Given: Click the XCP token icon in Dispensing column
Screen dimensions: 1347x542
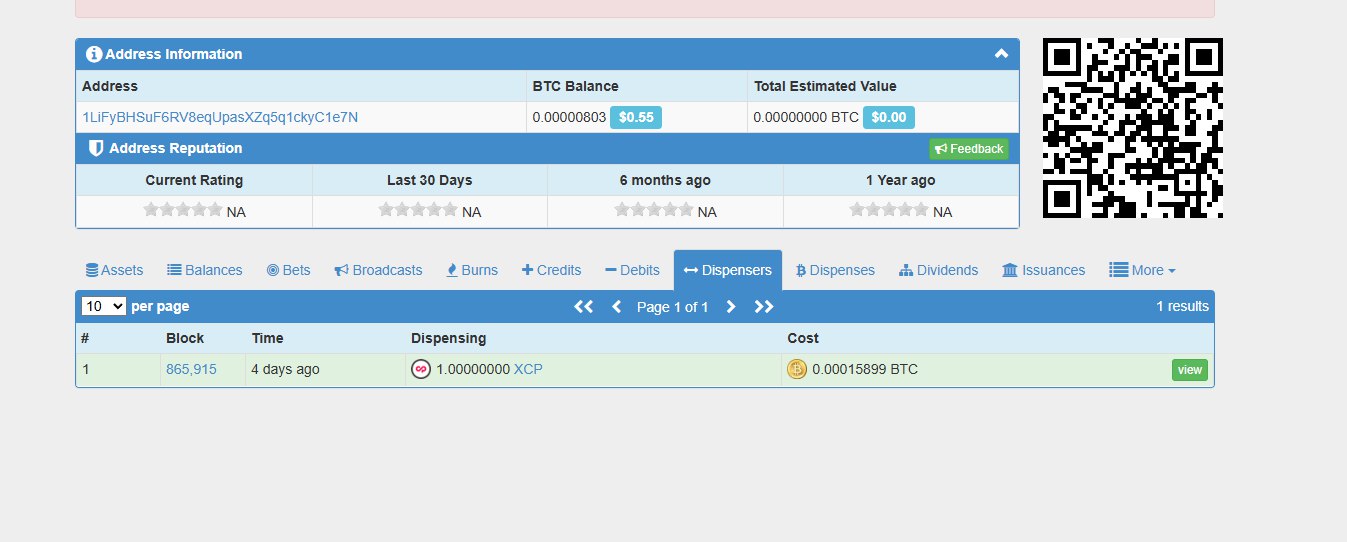Looking at the screenshot, I should click(x=422, y=370).
